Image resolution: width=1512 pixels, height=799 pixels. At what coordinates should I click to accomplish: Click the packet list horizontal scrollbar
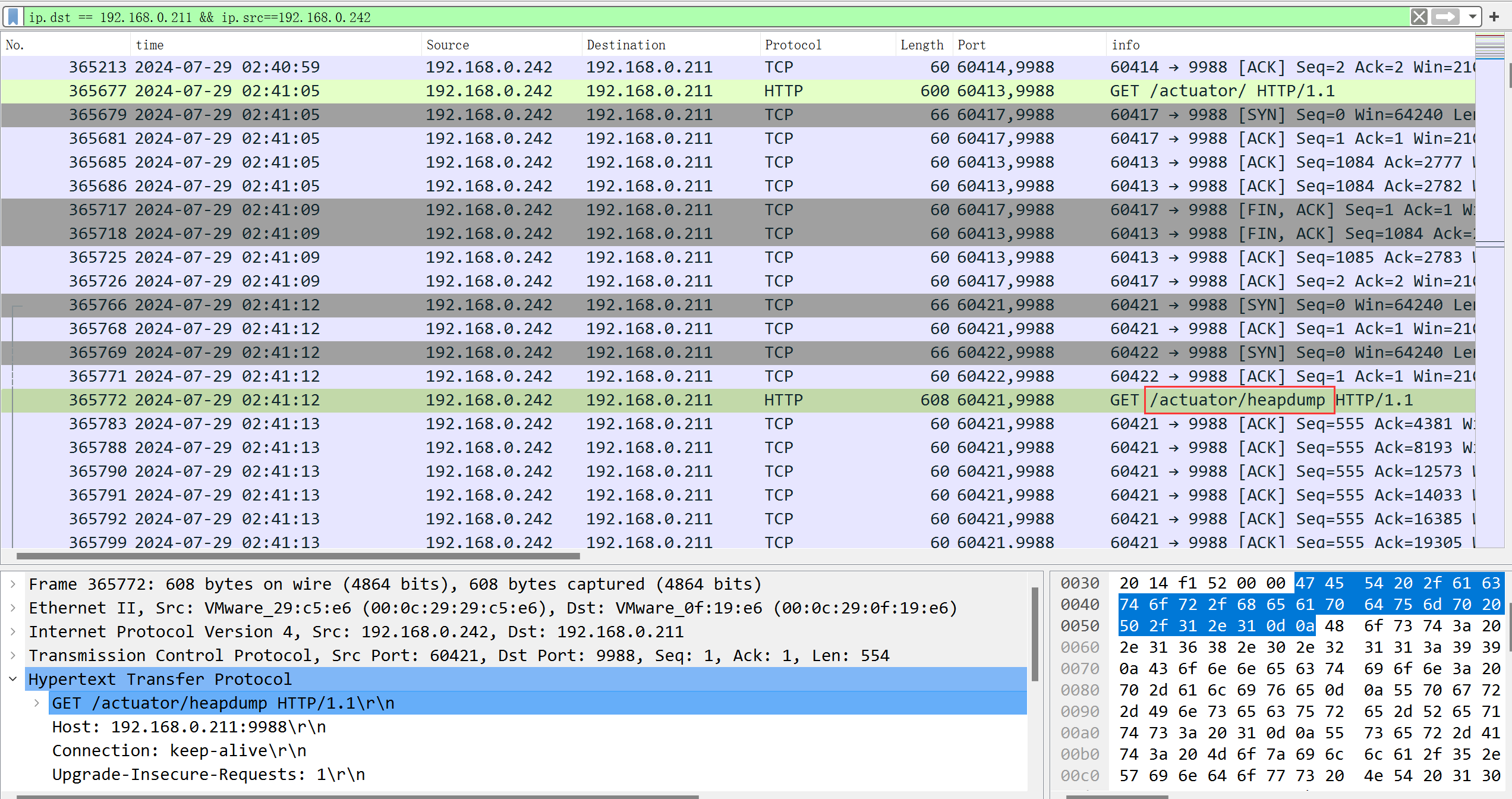[298, 556]
